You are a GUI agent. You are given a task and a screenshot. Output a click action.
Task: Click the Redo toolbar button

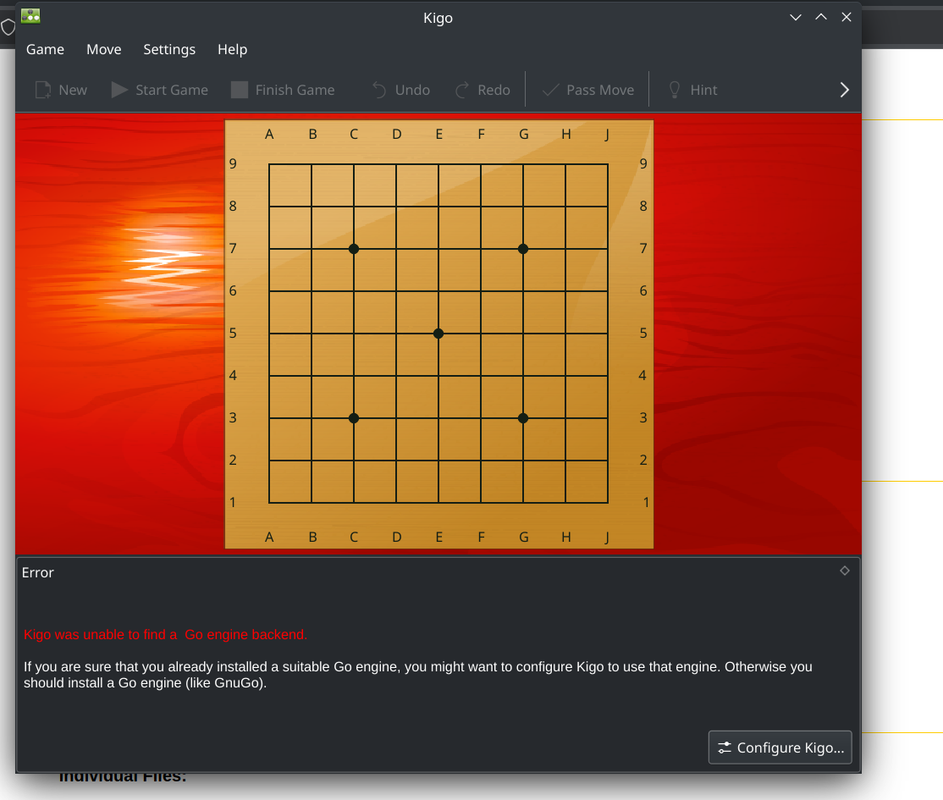(x=482, y=90)
